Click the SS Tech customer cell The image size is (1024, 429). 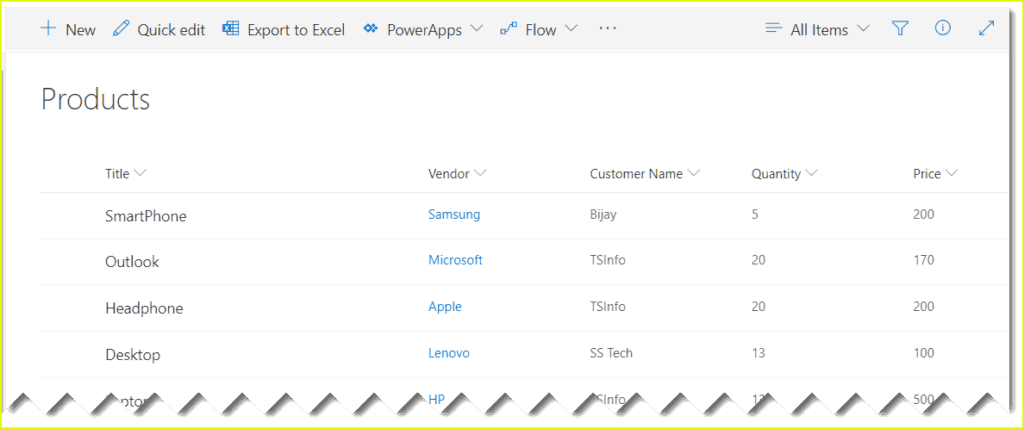(x=611, y=353)
